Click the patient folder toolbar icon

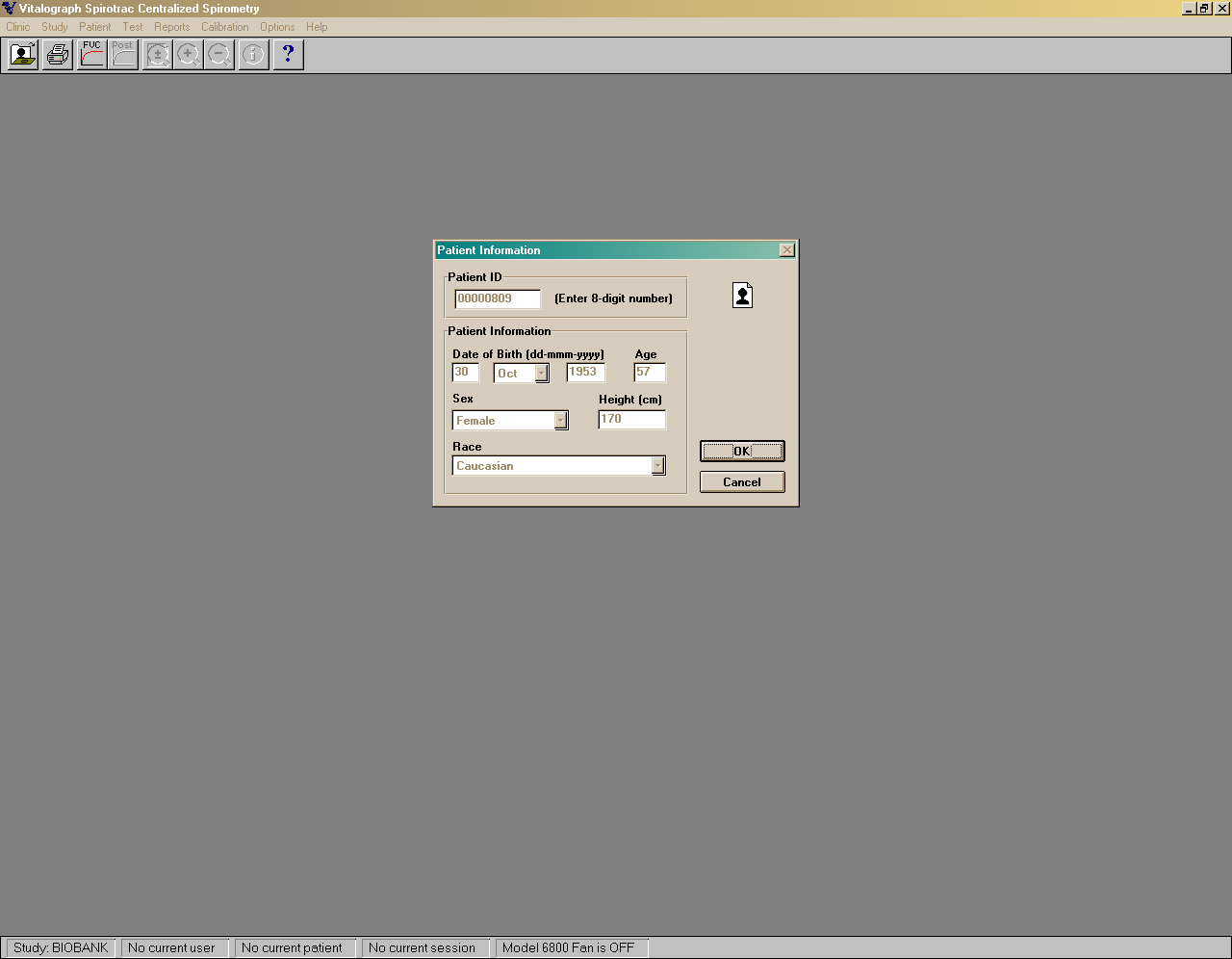click(23, 55)
